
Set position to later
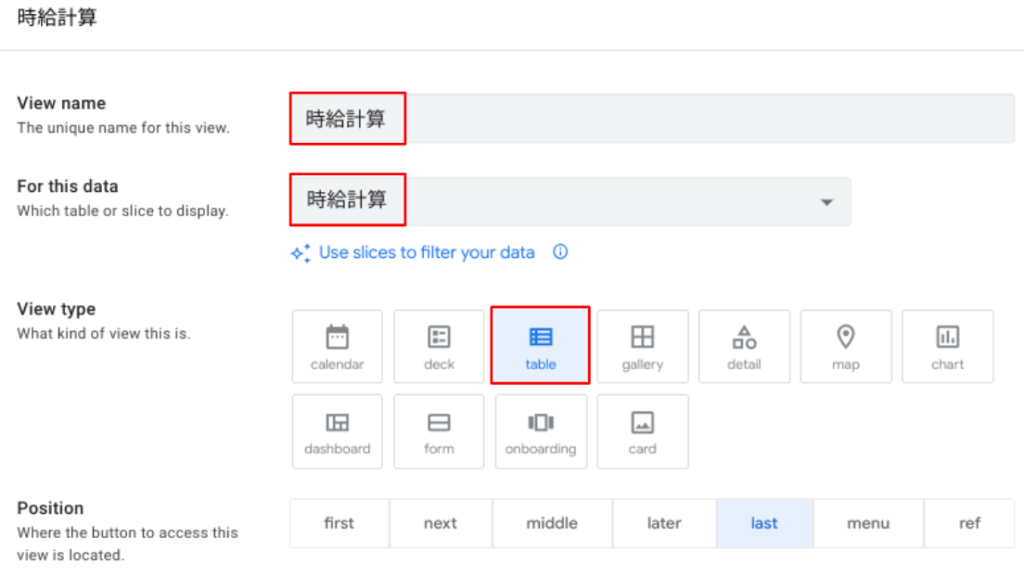(x=664, y=523)
